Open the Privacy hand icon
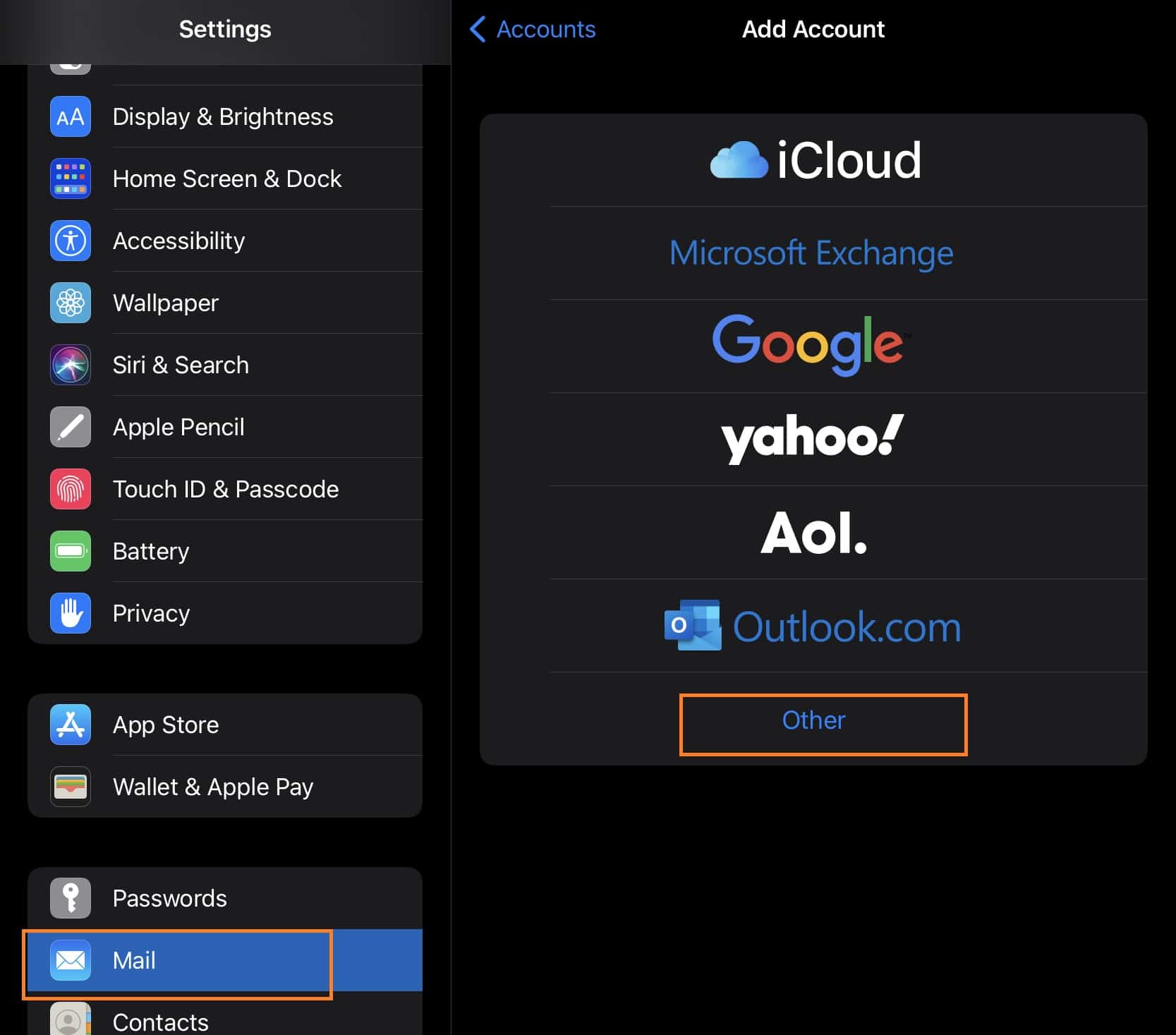1176x1035 pixels. click(x=71, y=613)
